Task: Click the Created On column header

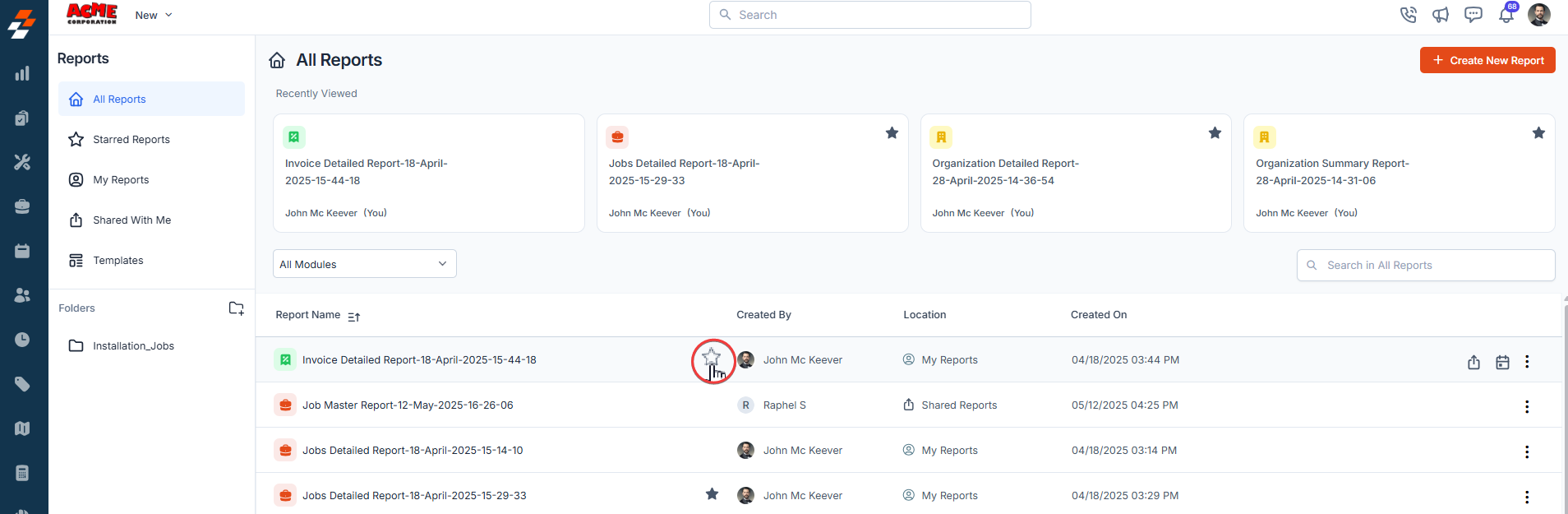Action: [x=1099, y=315]
